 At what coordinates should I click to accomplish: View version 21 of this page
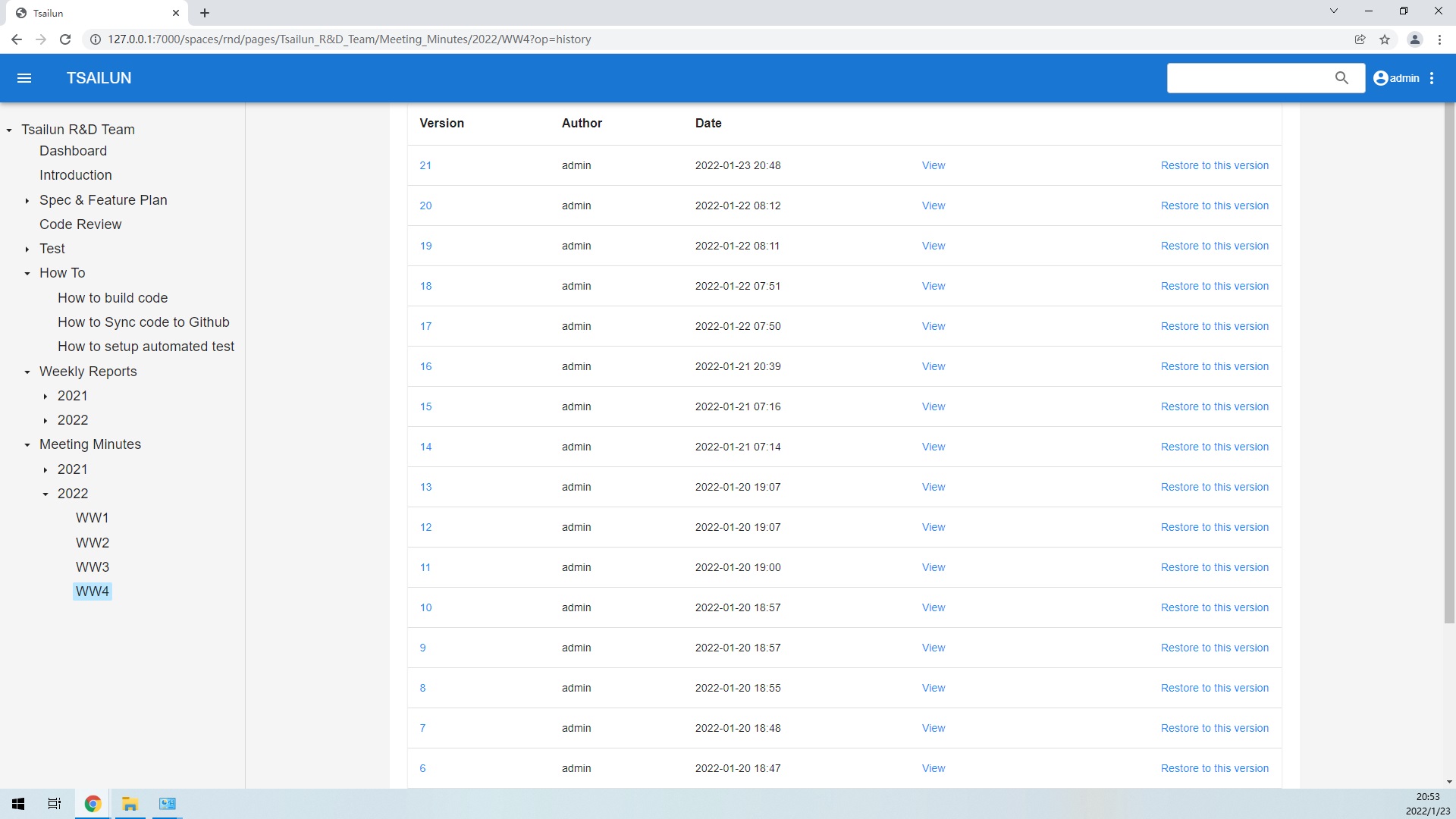[931, 165]
